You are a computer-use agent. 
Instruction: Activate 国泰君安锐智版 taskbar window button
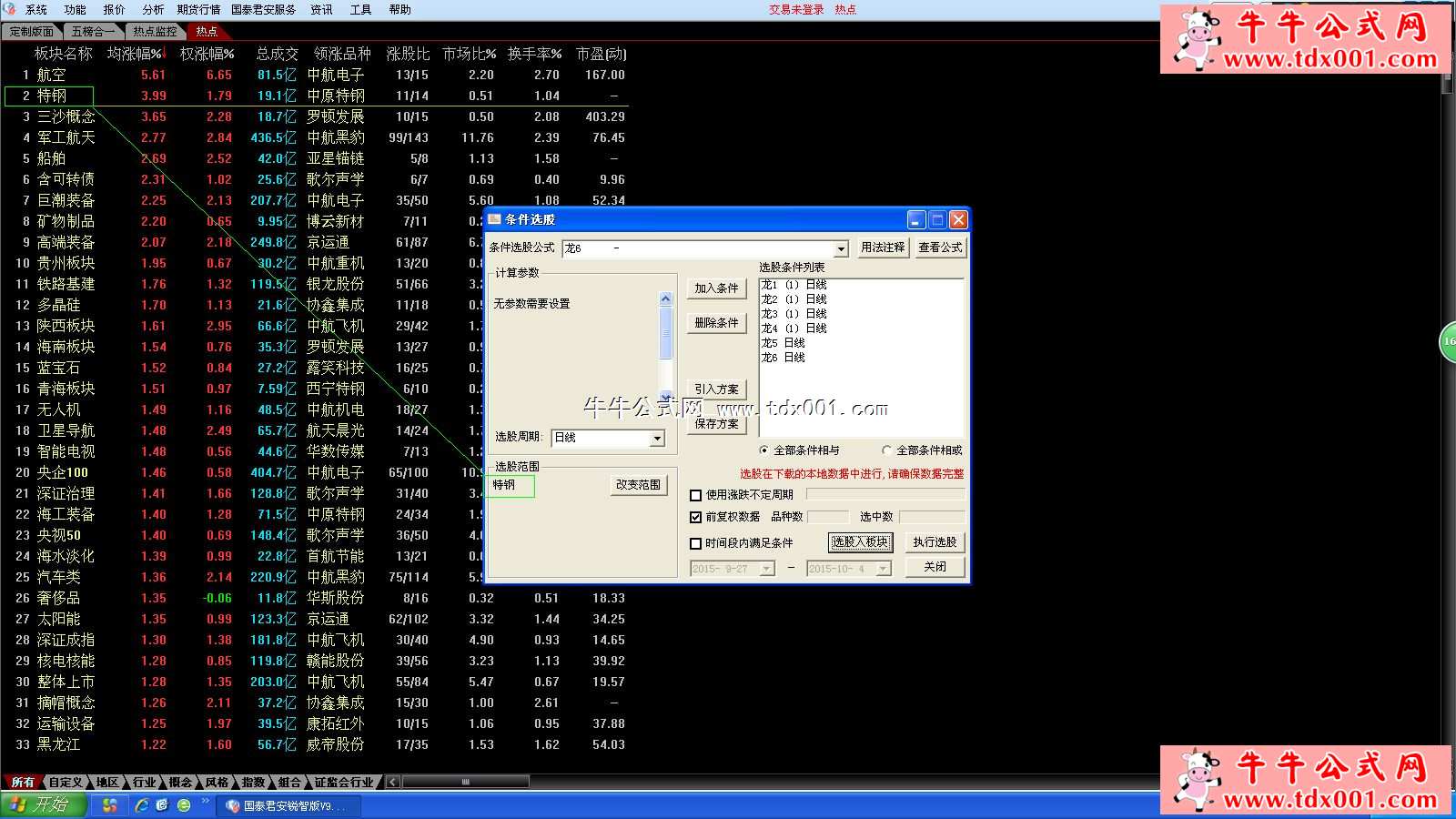coord(289,805)
